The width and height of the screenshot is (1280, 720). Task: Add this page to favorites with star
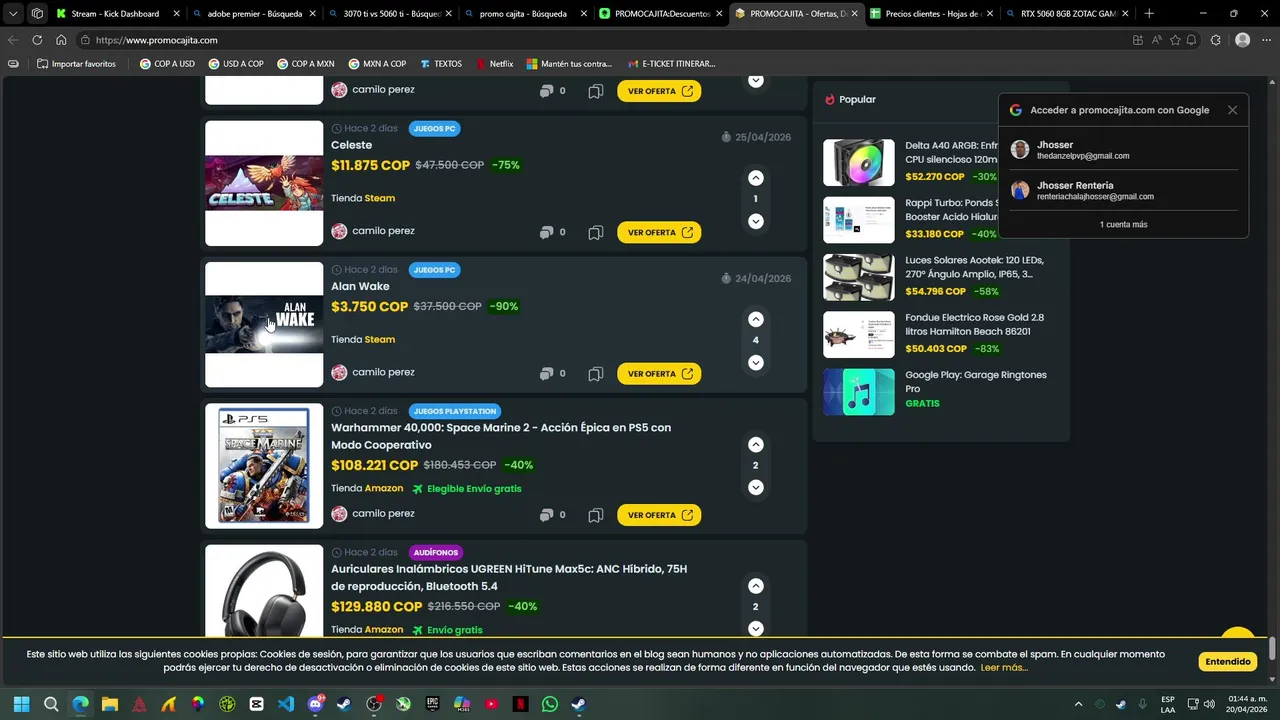click(1175, 40)
